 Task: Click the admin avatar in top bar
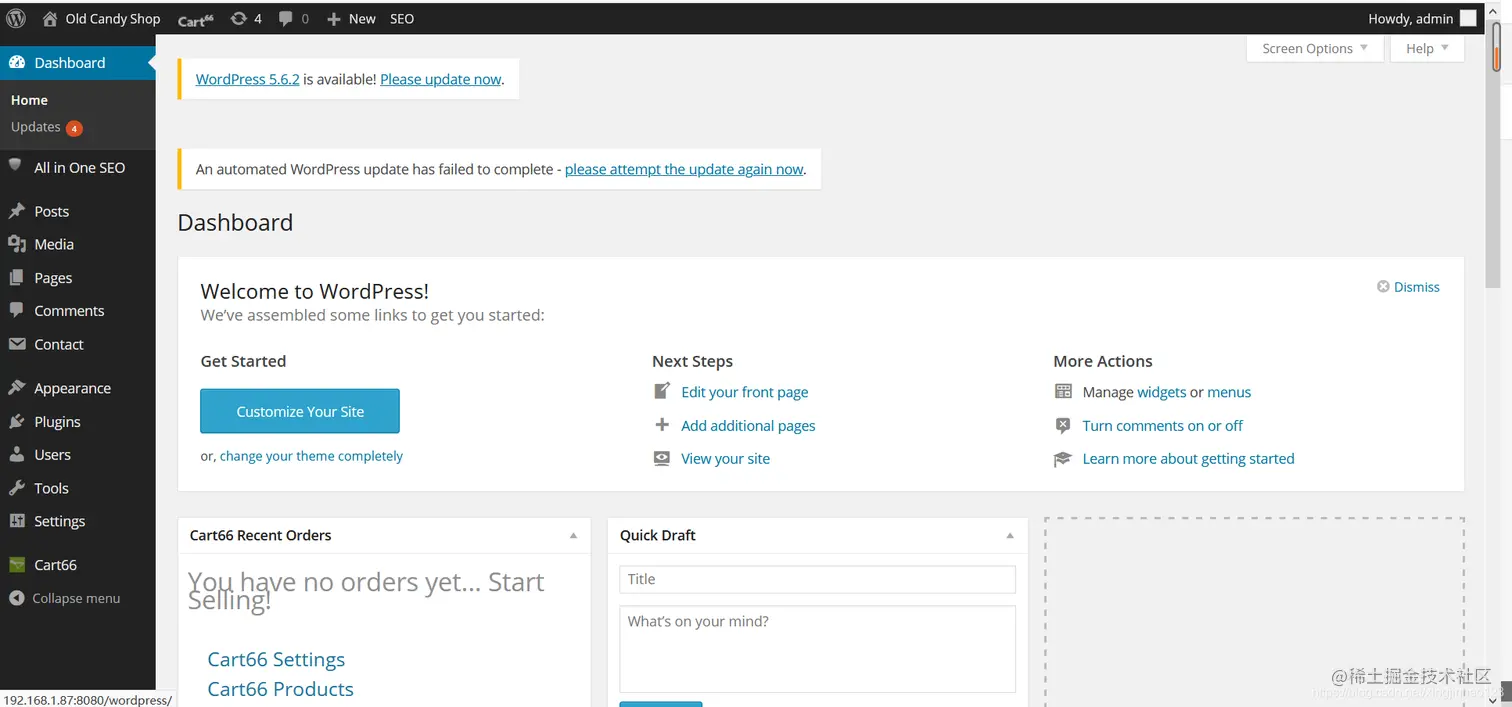(x=1468, y=18)
